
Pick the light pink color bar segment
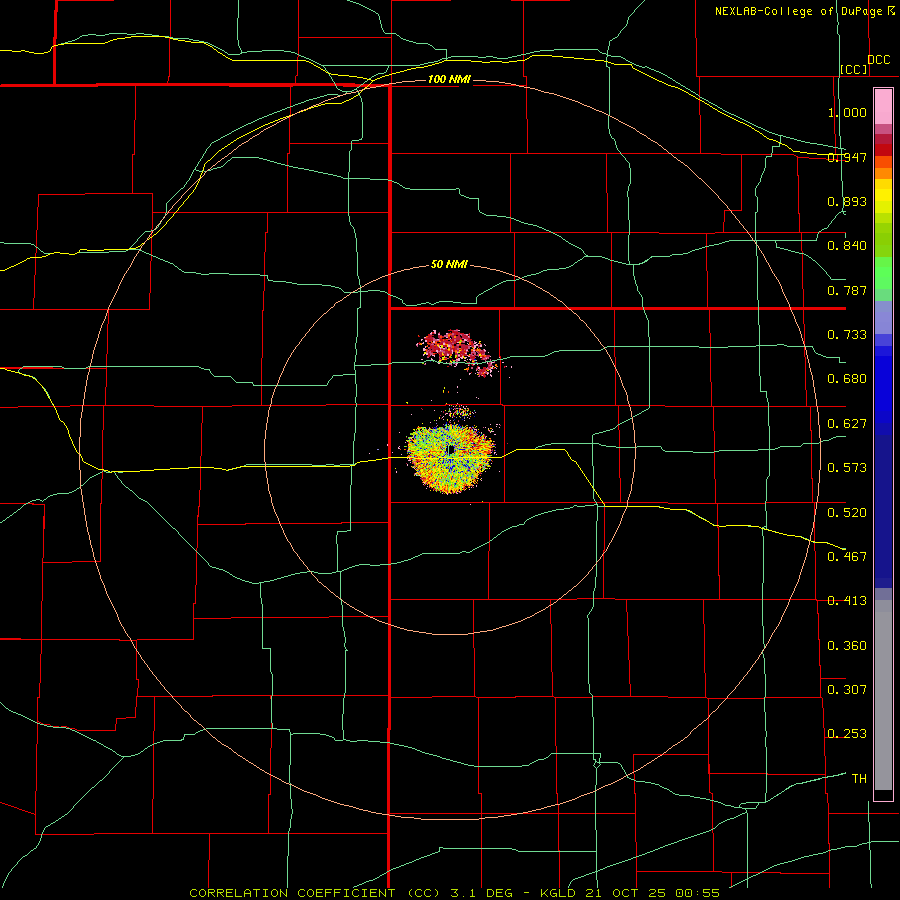pos(883,107)
